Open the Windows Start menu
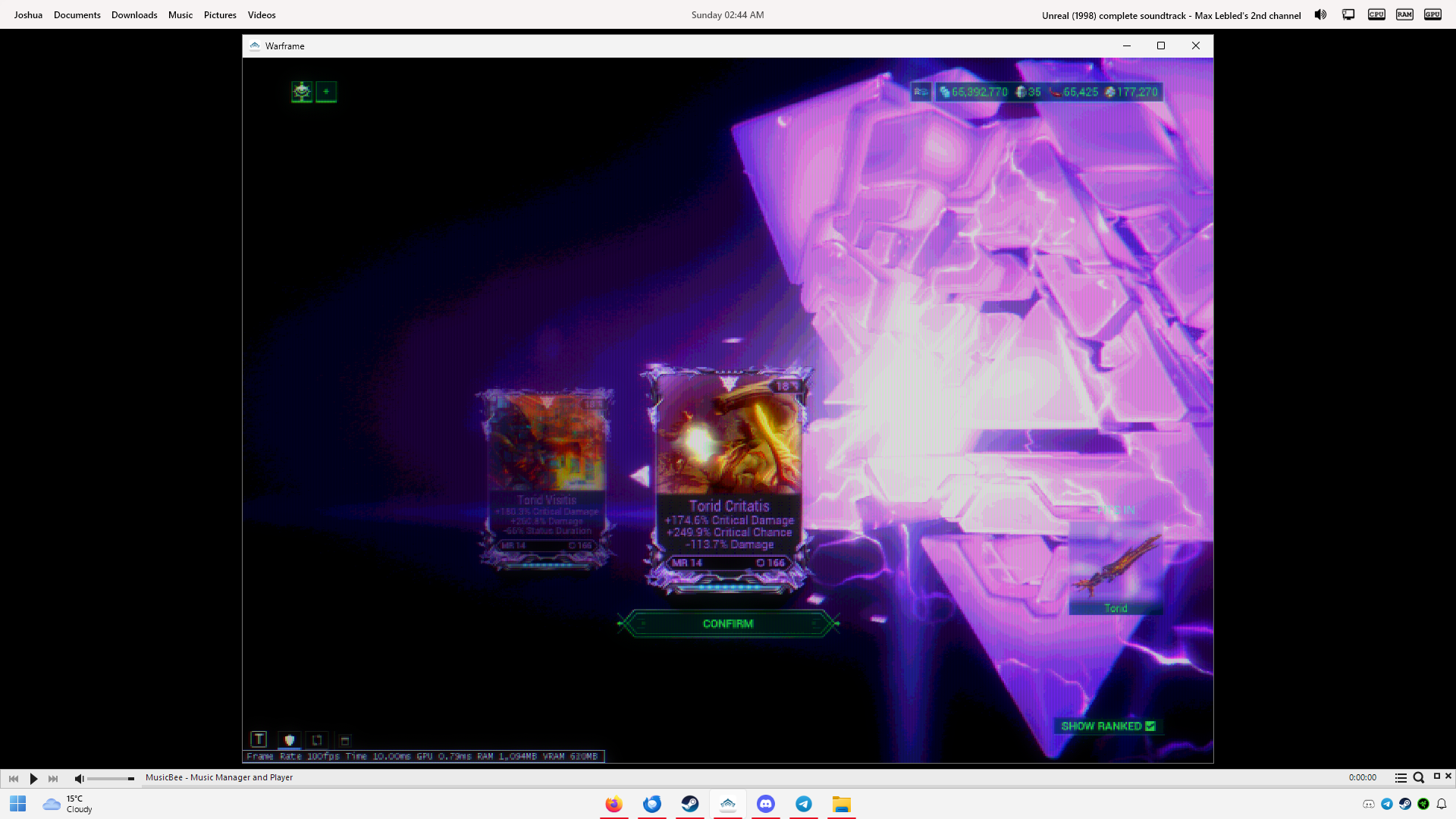The width and height of the screenshot is (1456, 819). click(x=18, y=804)
